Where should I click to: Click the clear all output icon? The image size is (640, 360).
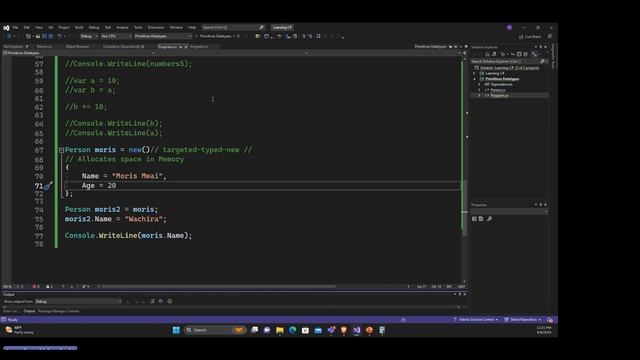[x=152, y=301]
